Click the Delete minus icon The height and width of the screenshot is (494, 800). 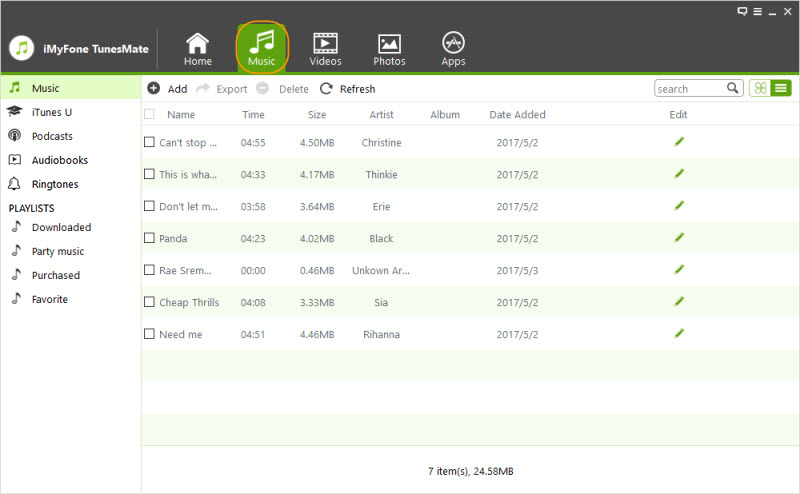[262, 88]
